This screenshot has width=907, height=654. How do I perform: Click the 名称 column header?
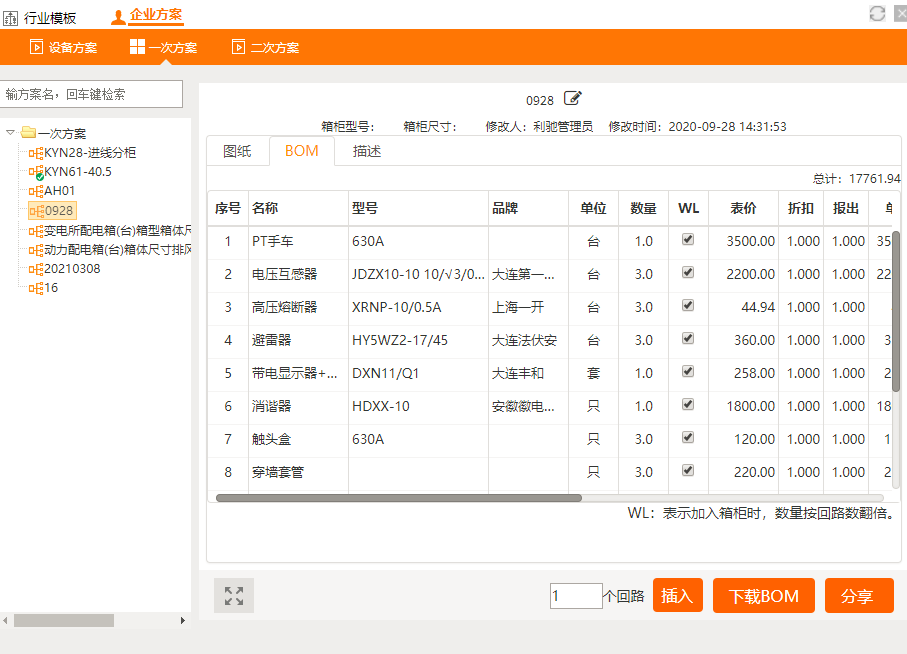pos(298,208)
